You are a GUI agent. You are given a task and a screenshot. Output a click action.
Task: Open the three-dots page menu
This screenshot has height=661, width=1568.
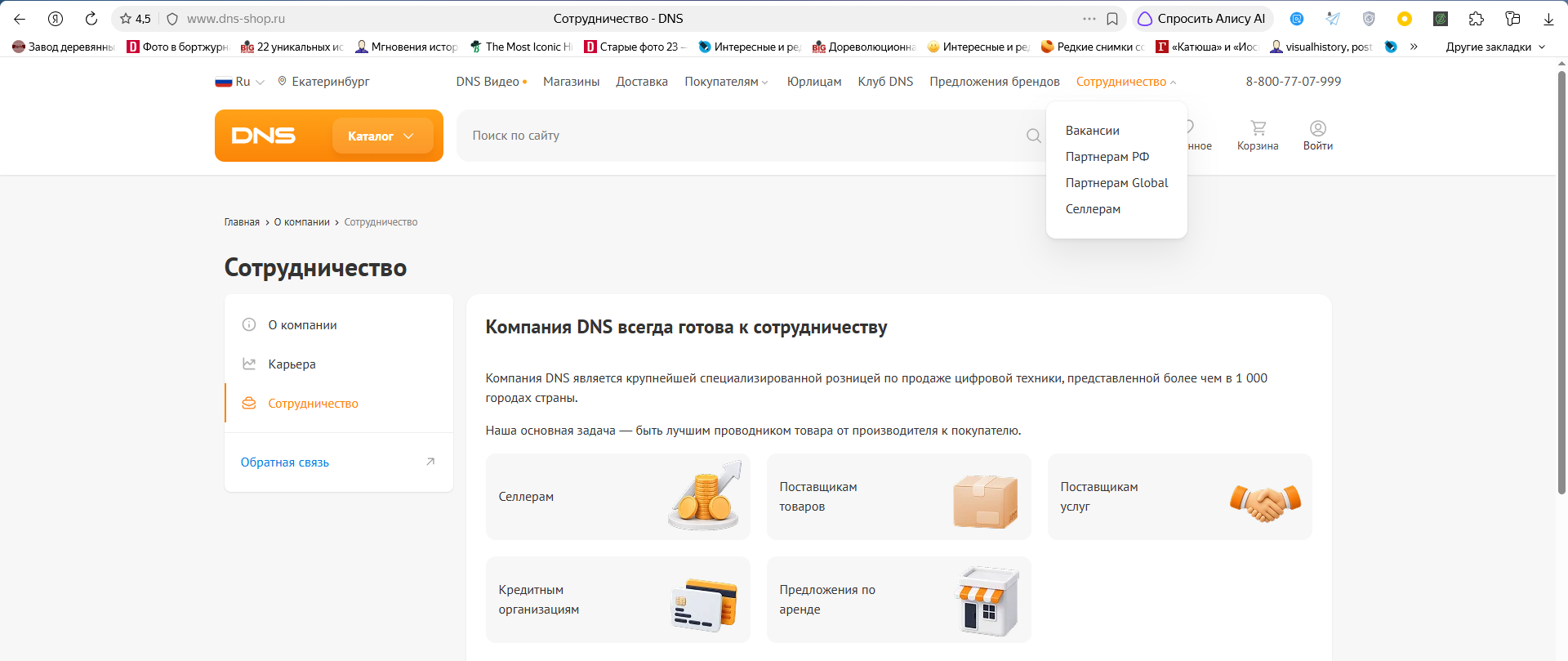pyautogui.click(x=1089, y=19)
